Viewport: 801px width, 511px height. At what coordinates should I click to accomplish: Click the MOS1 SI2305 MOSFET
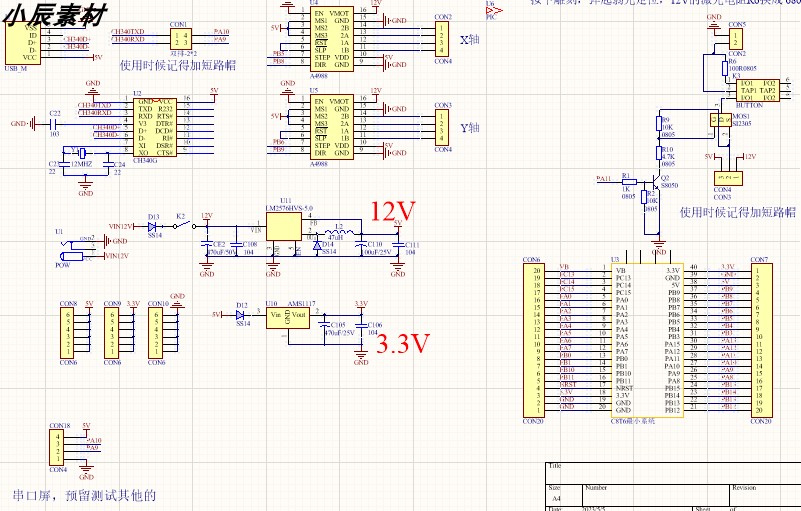pyautogui.click(x=721, y=120)
